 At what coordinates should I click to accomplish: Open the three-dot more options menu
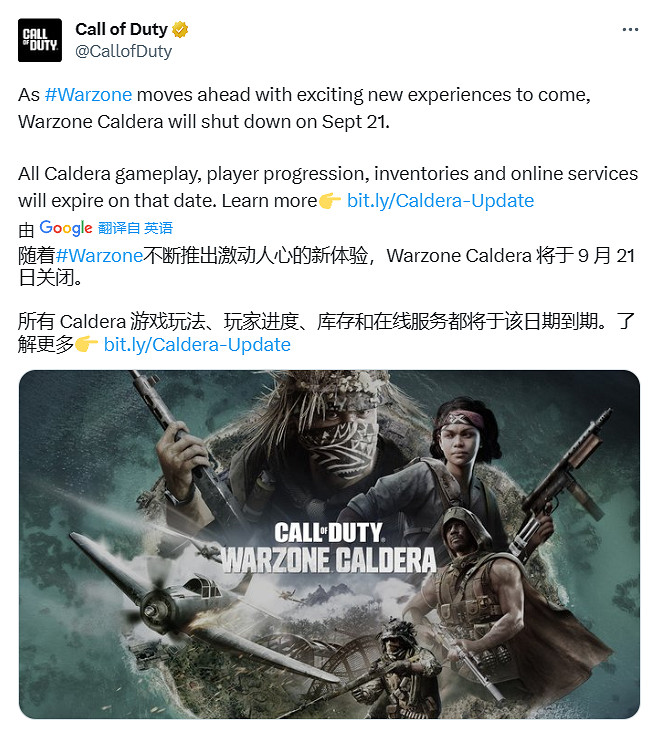pos(630,29)
